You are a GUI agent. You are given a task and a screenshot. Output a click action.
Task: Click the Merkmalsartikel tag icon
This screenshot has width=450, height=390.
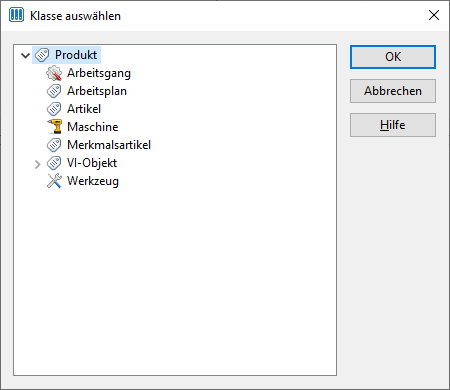click(x=54, y=145)
